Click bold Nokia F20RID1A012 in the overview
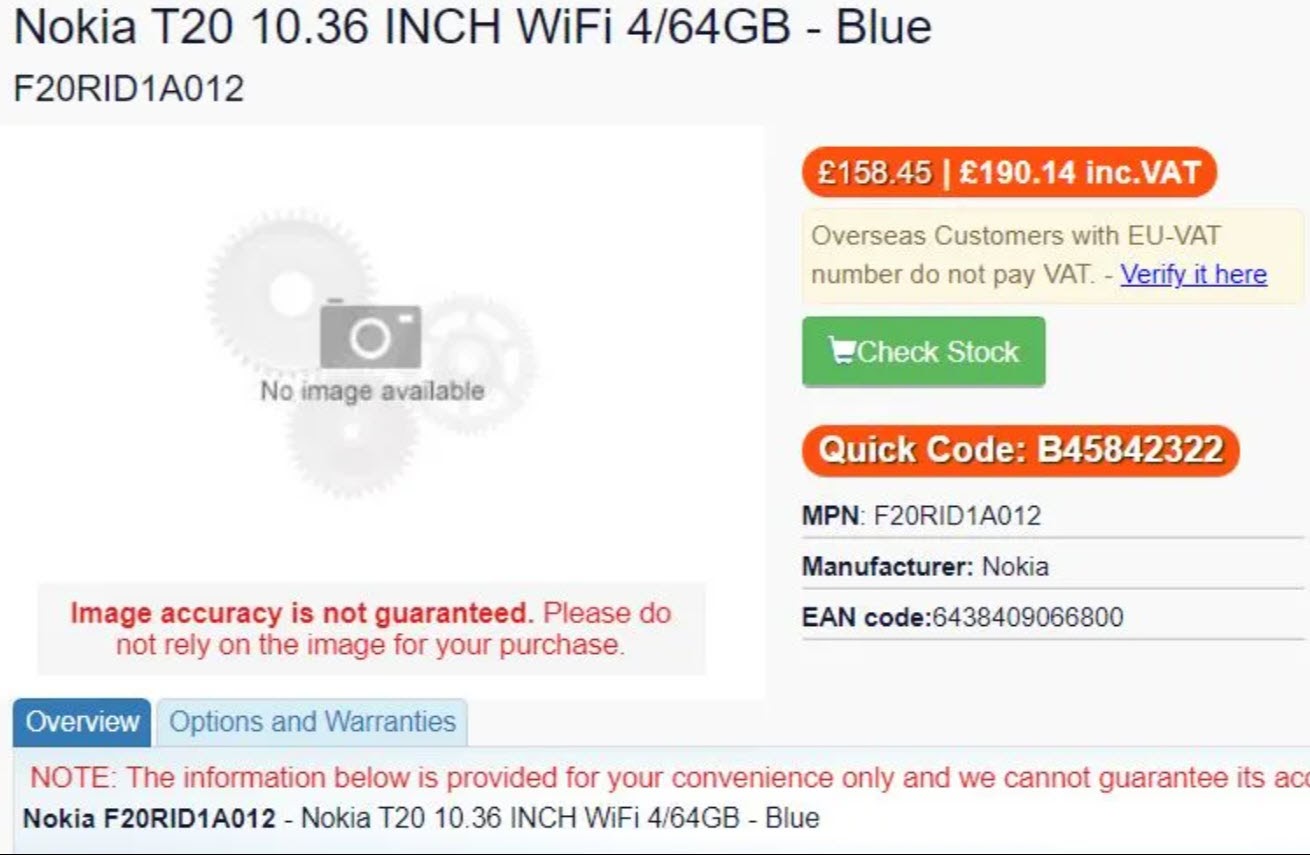Screen dimensions: 1310x855 click(149, 818)
